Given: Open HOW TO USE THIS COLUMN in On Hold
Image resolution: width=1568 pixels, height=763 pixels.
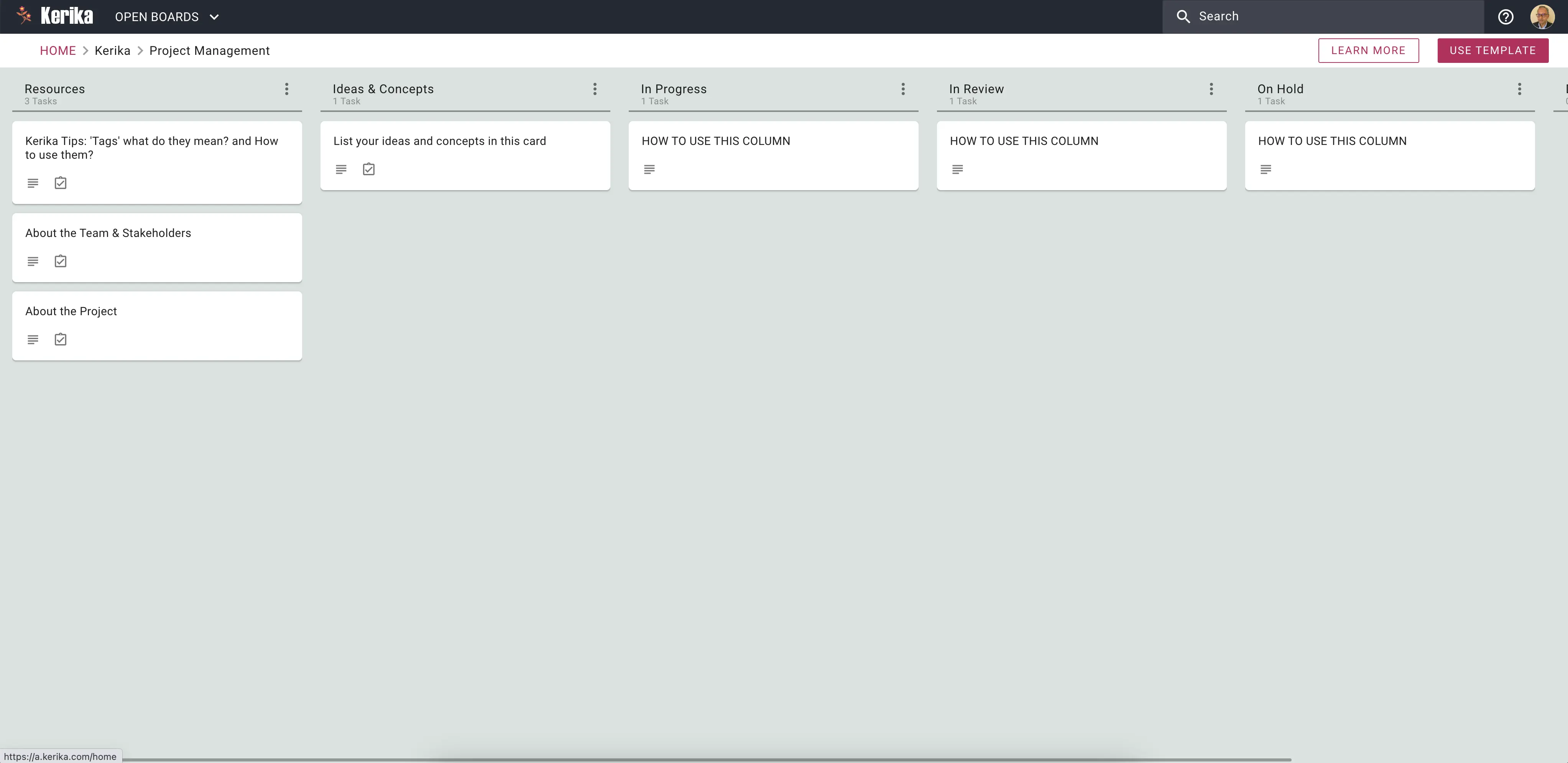Looking at the screenshot, I should point(1390,155).
